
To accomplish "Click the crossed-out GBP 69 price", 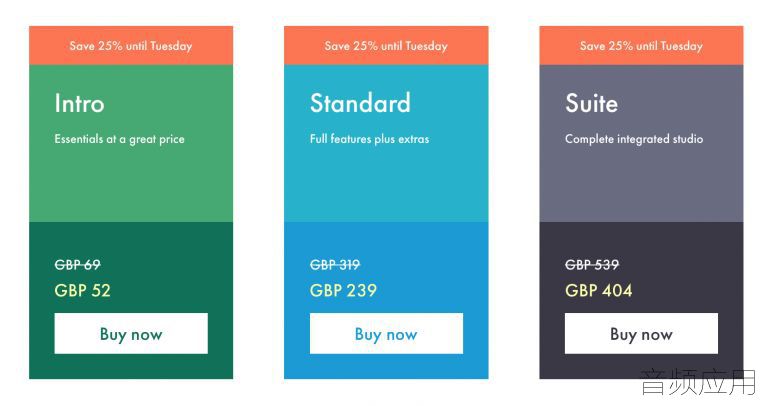I will pyautogui.click(x=77, y=265).
